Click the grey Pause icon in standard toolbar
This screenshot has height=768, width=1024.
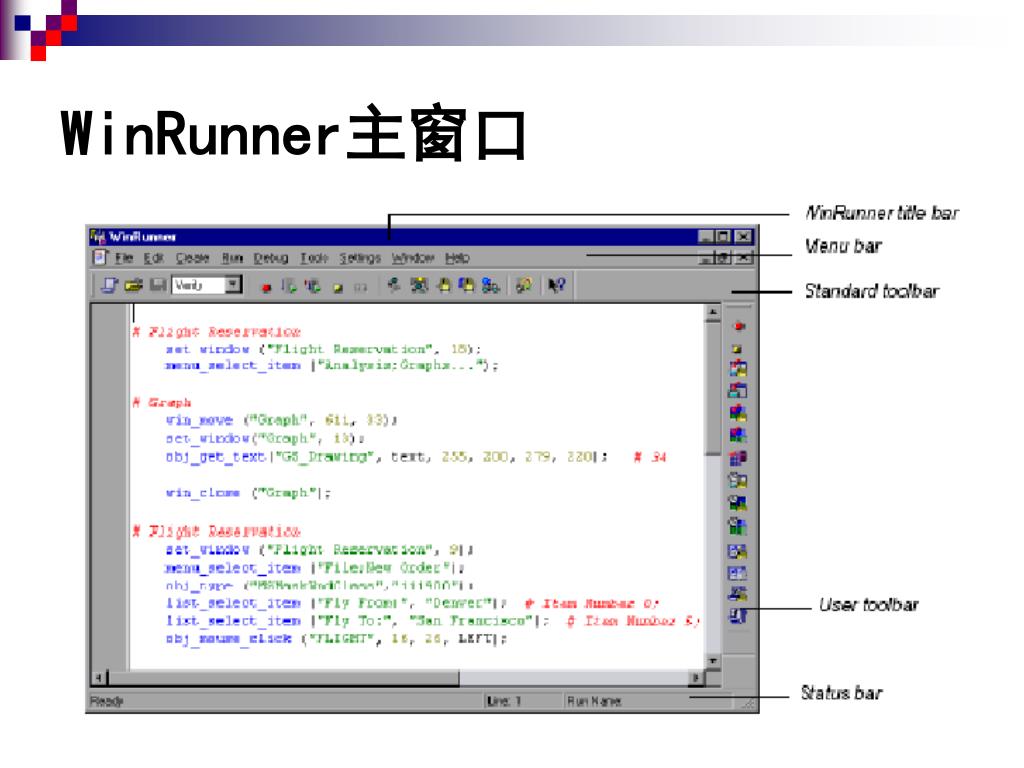tap(360, 287)
